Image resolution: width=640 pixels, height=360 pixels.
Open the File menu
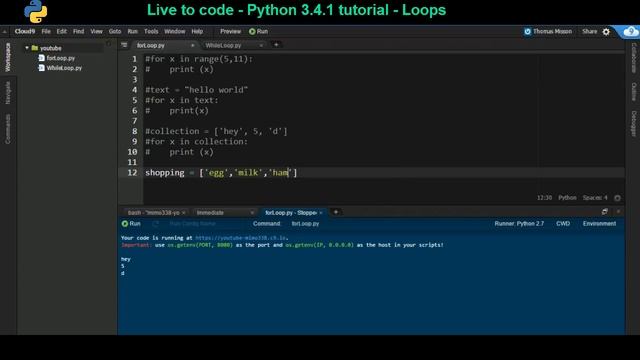pyautogui.click(x=46, y=31)
